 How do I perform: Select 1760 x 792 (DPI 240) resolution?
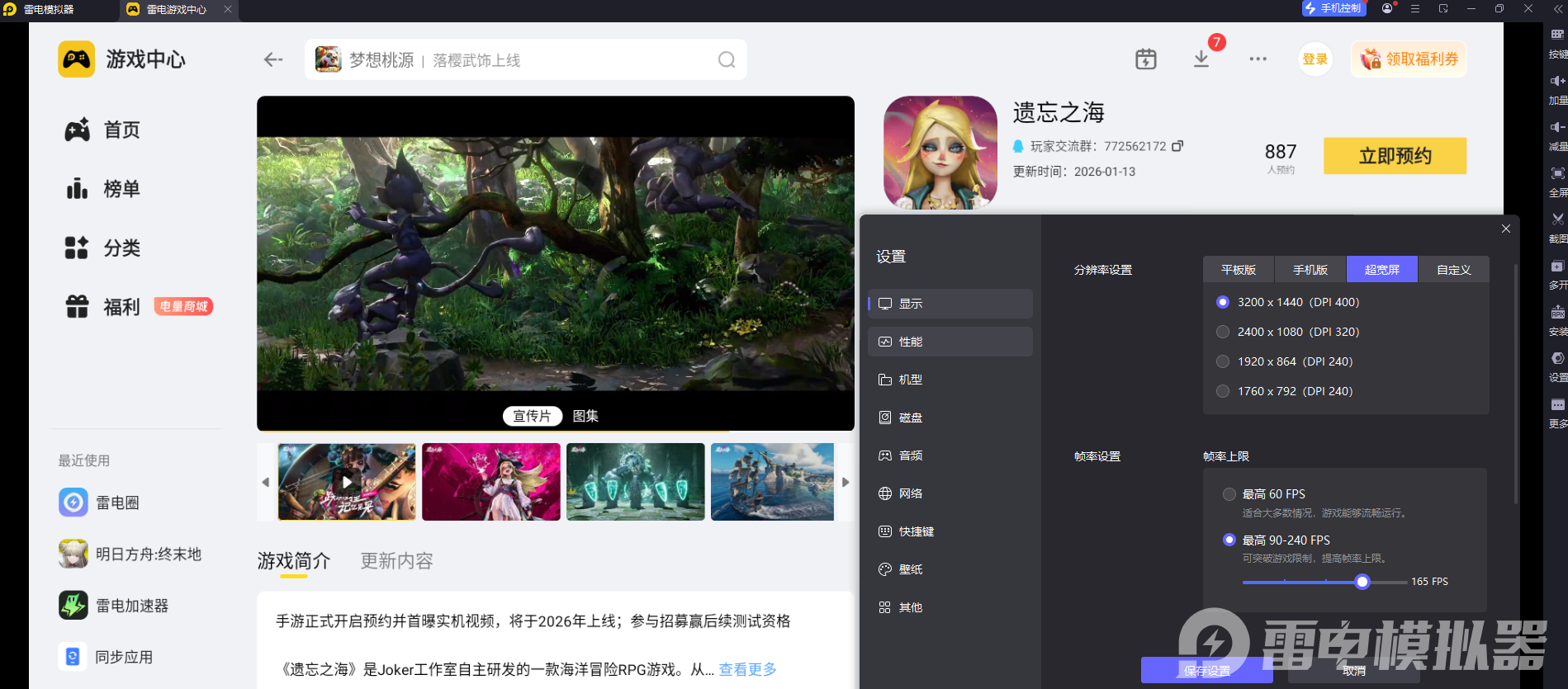click(x=1223, y=391)
